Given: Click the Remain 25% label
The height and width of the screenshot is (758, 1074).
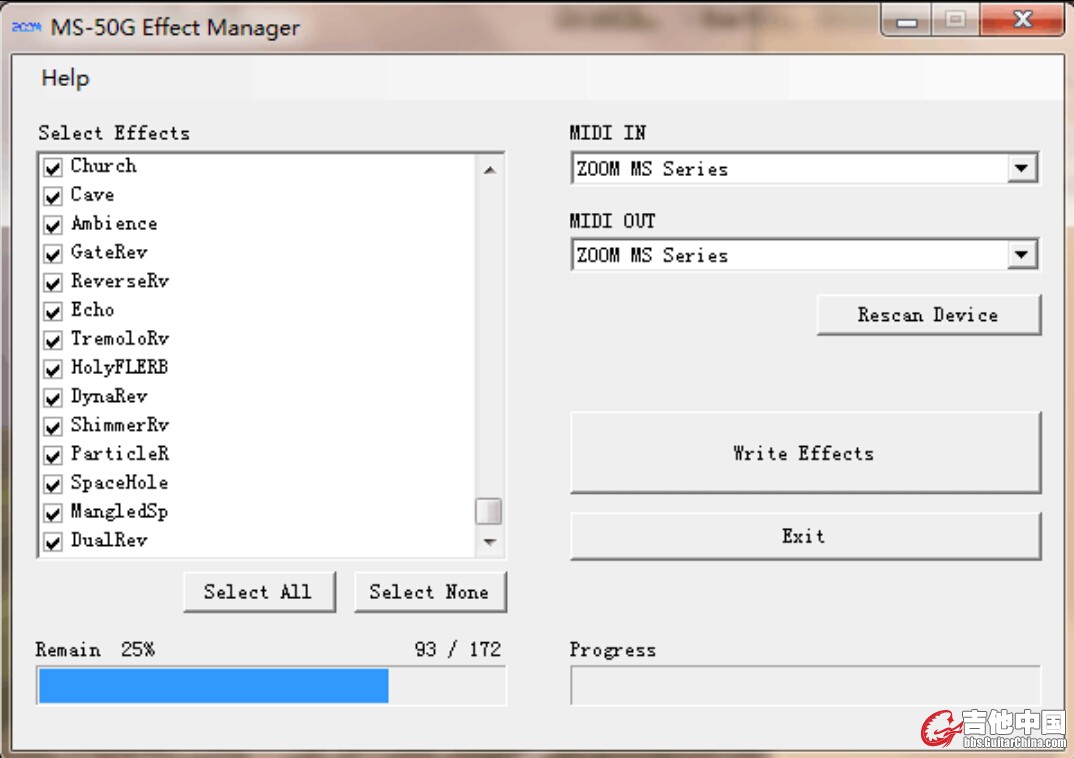Looking at the screenshot, I should click(x=95, y=649).
